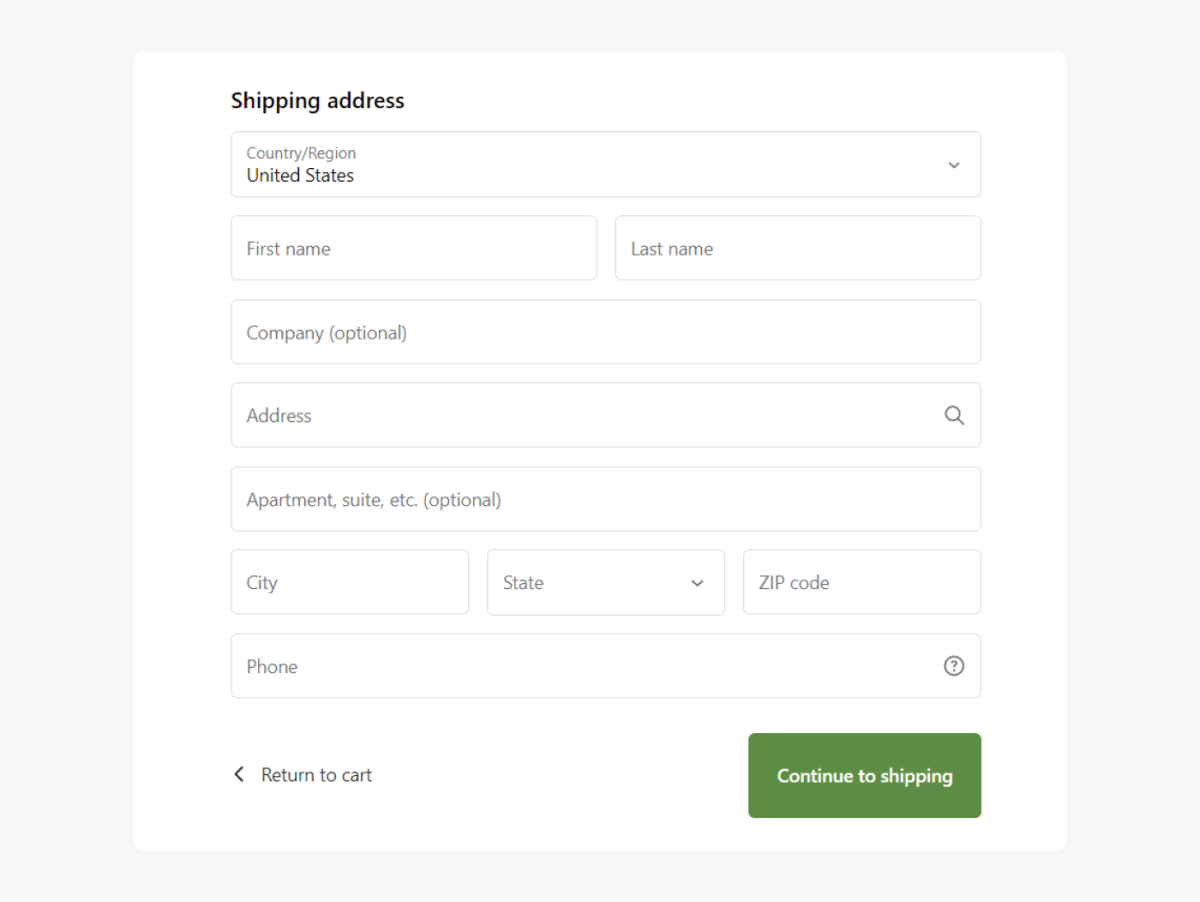Click the Company (optional) field

coord(605,332)
